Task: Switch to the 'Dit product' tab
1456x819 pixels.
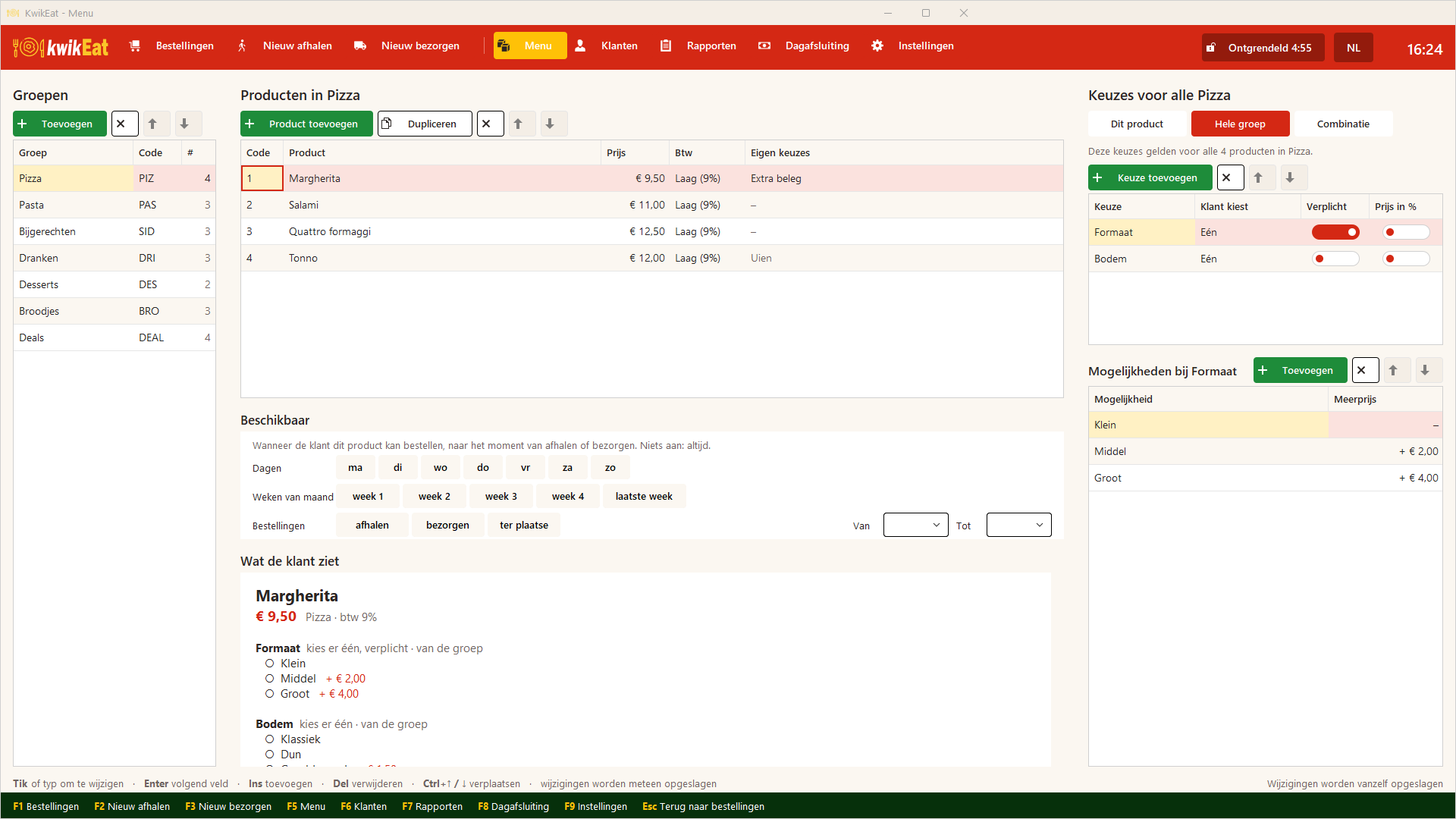Action: (x=1137, y=124)
